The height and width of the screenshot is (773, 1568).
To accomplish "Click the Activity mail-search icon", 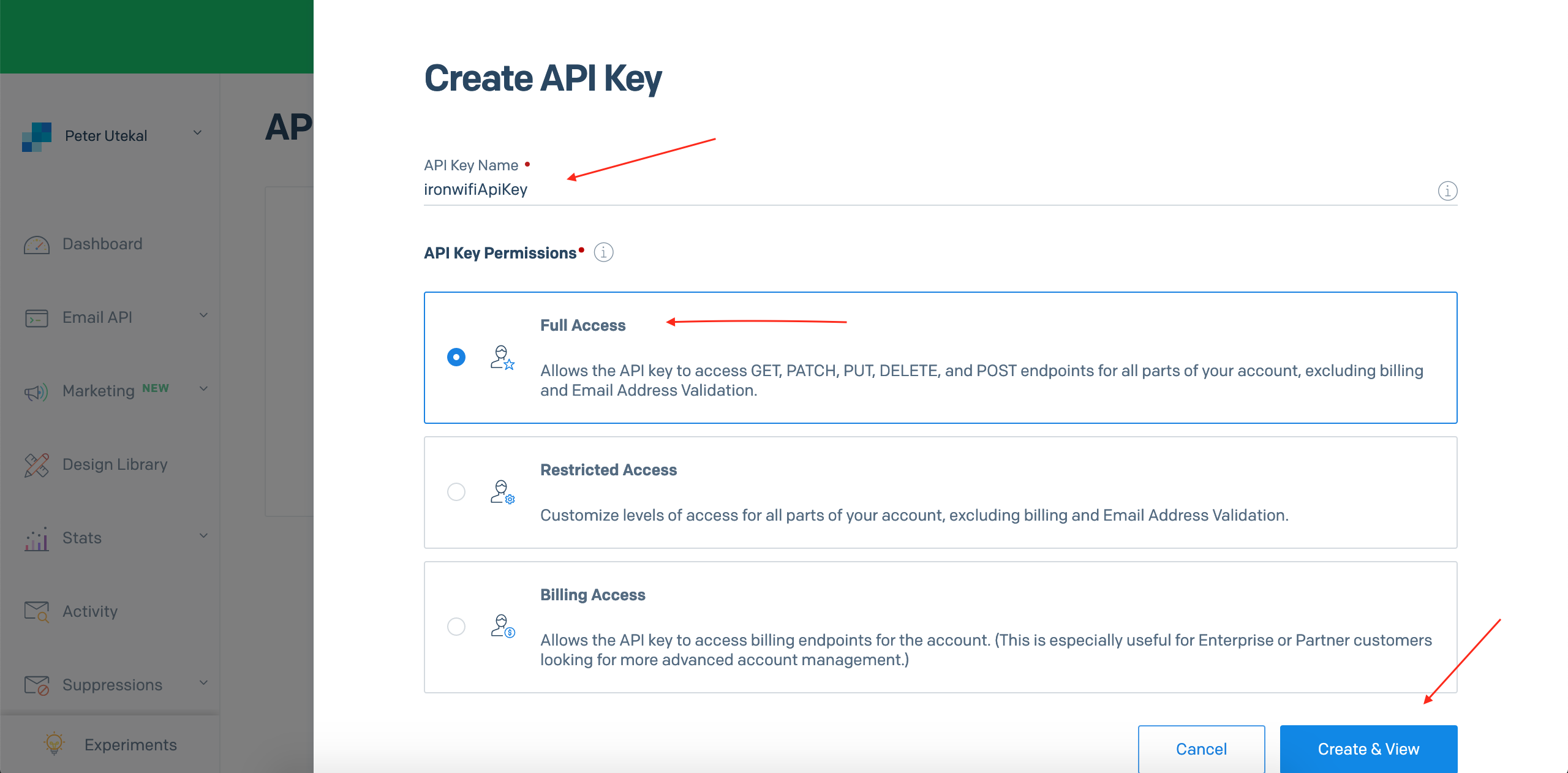I will (37, 611).
